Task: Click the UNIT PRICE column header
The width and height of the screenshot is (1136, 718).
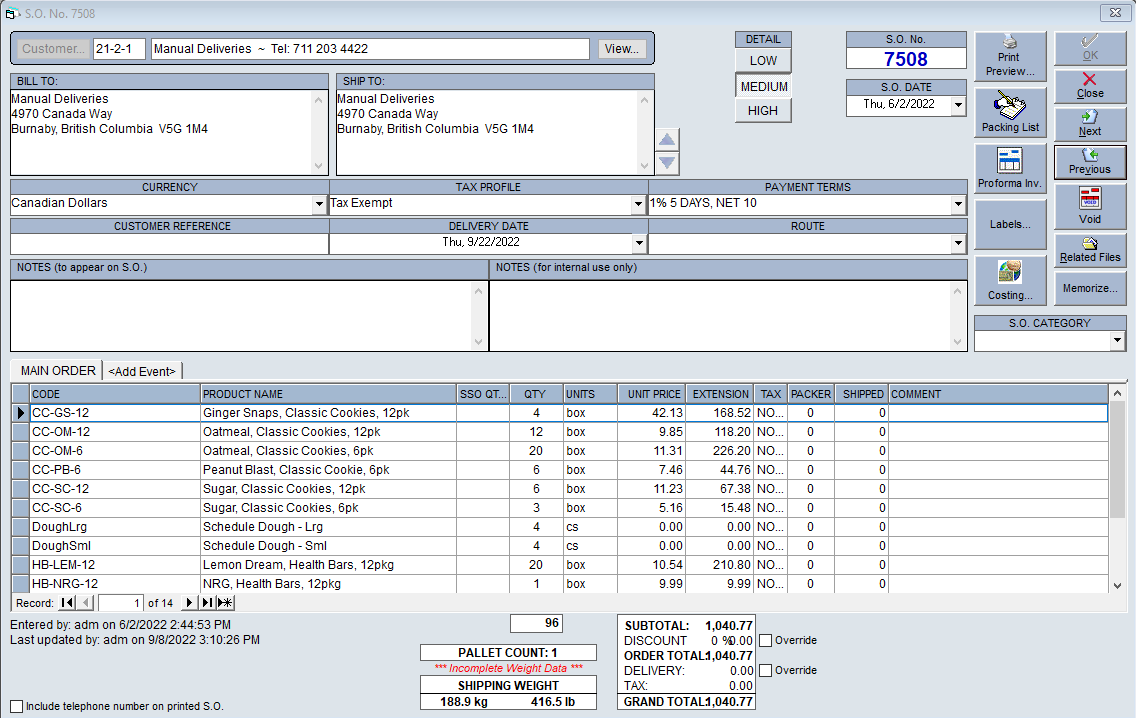Action: 651,394
